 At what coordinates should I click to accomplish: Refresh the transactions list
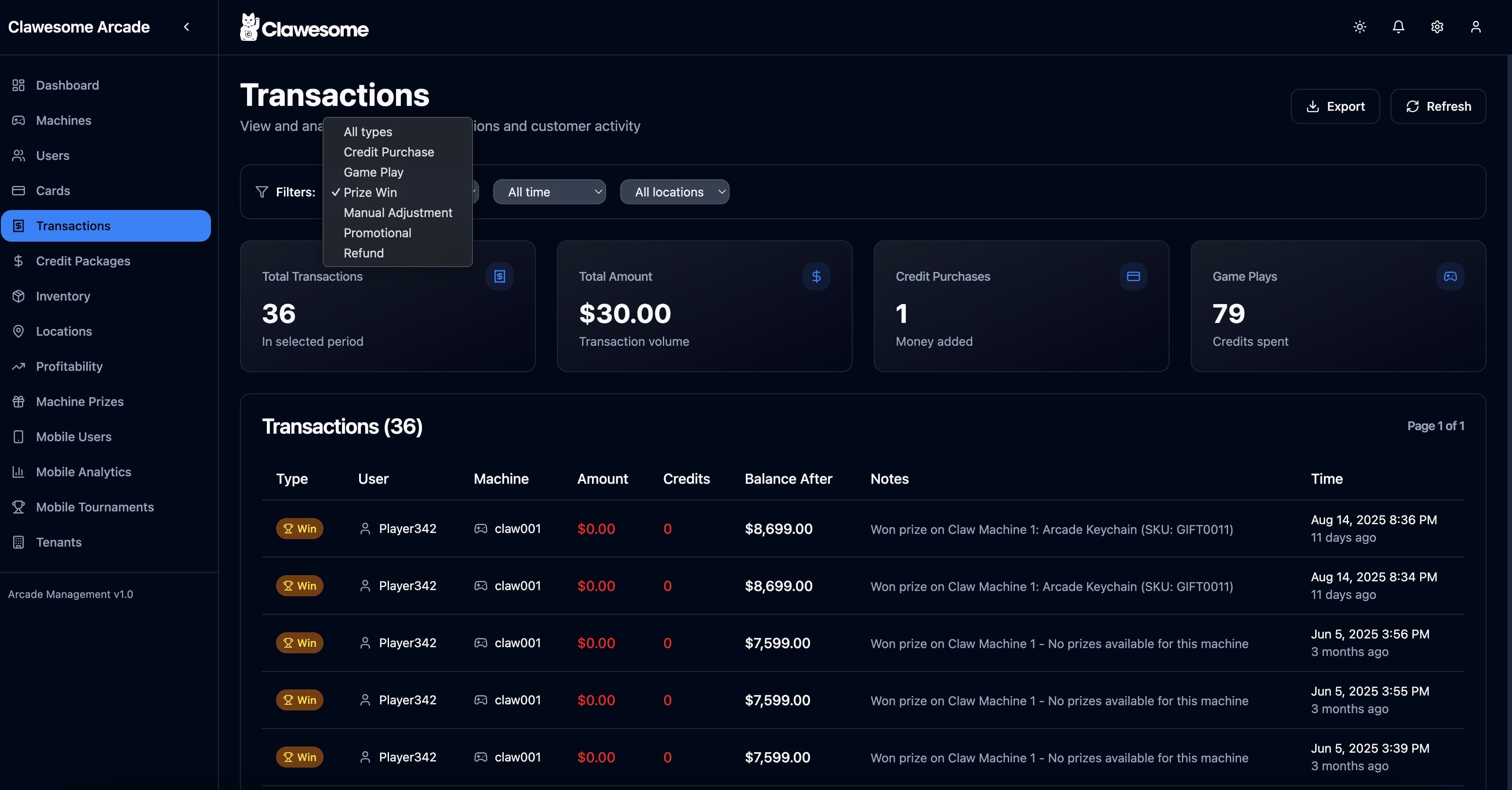(1438, 106)
